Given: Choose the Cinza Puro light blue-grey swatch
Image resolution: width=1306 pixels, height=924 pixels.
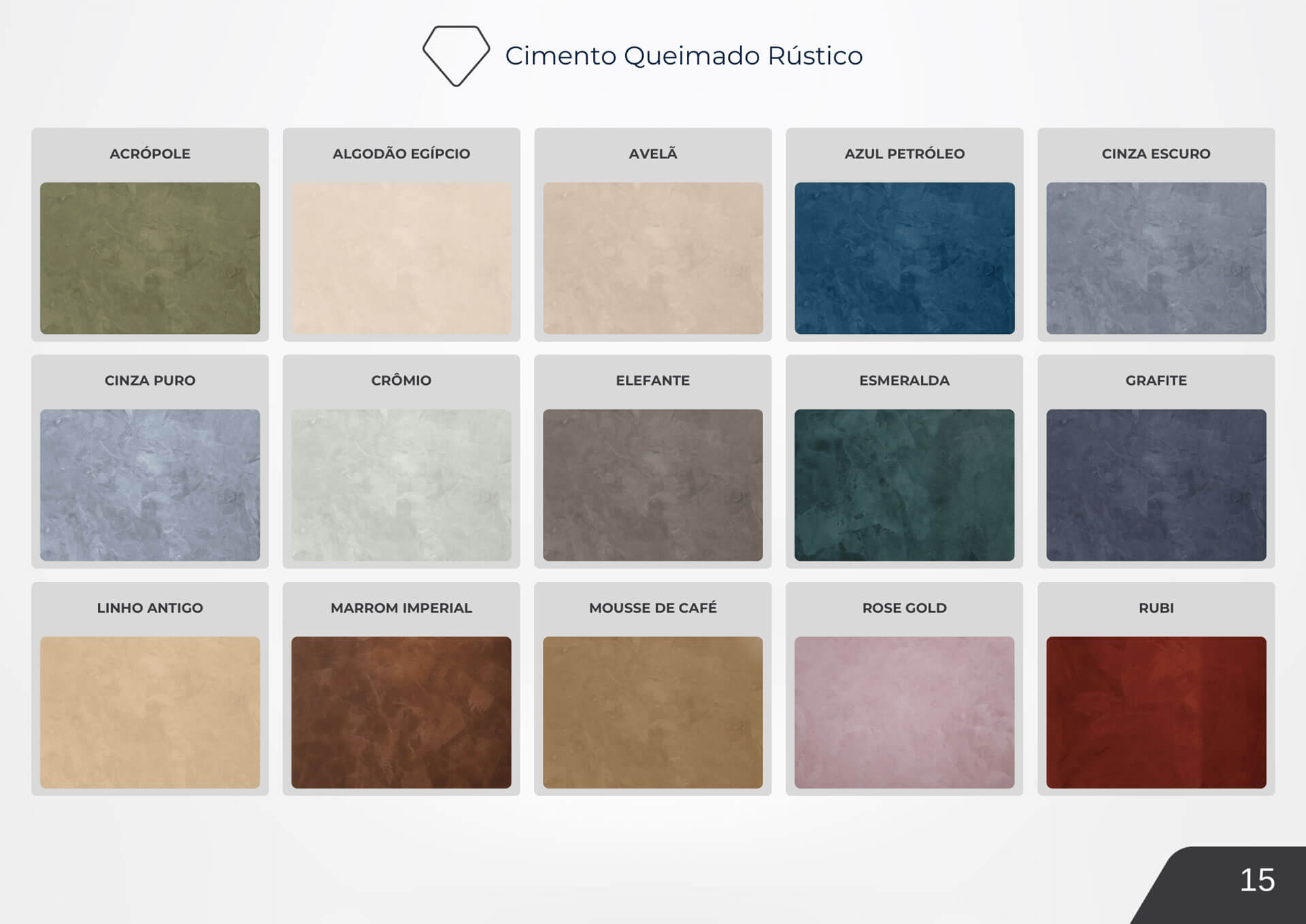Looking at the screenshot, I should click(x=150, y=485).
